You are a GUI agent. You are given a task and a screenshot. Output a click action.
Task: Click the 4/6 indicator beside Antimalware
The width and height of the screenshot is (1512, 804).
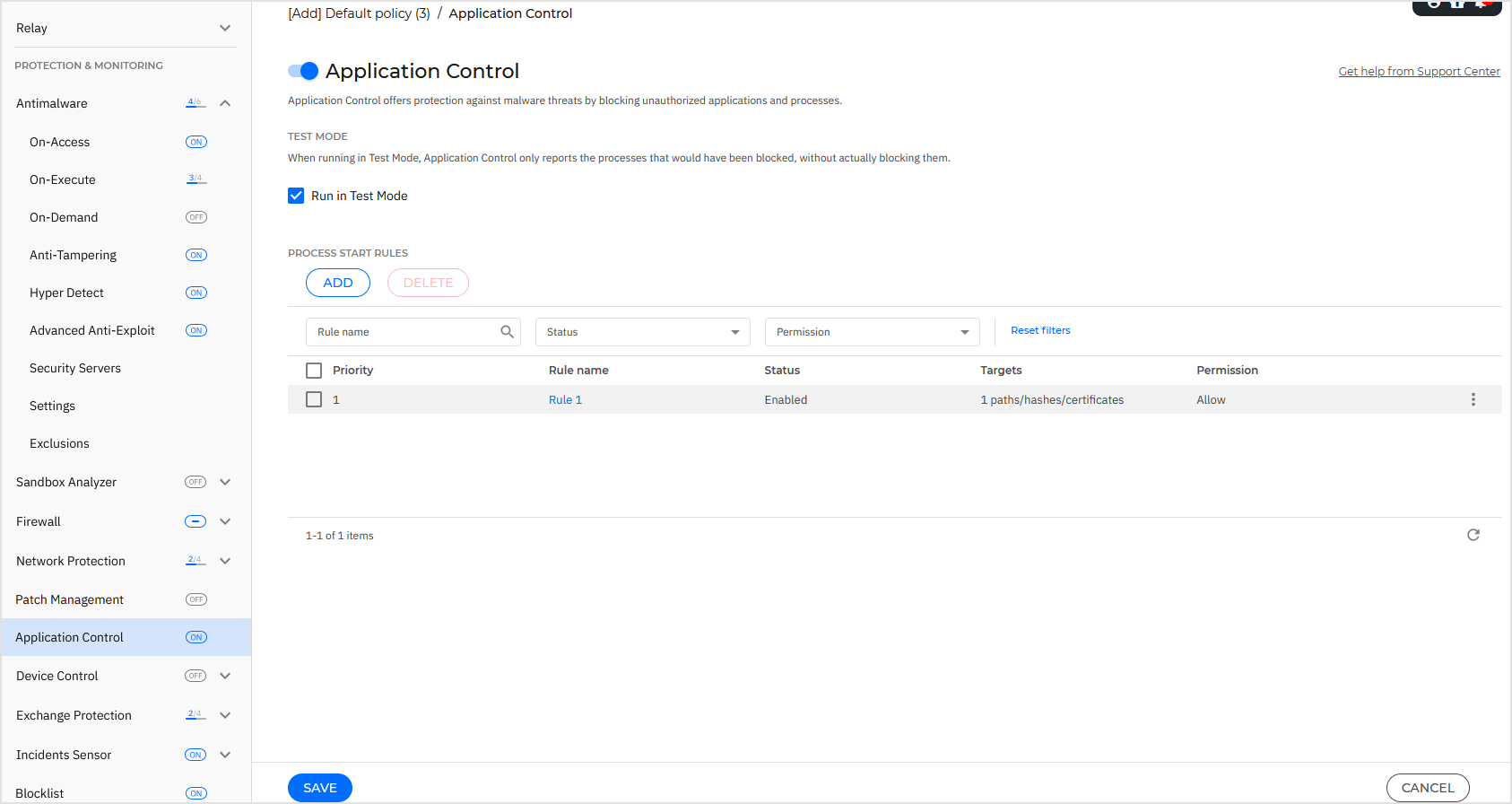pyautogui.click(x=196, y=102)
